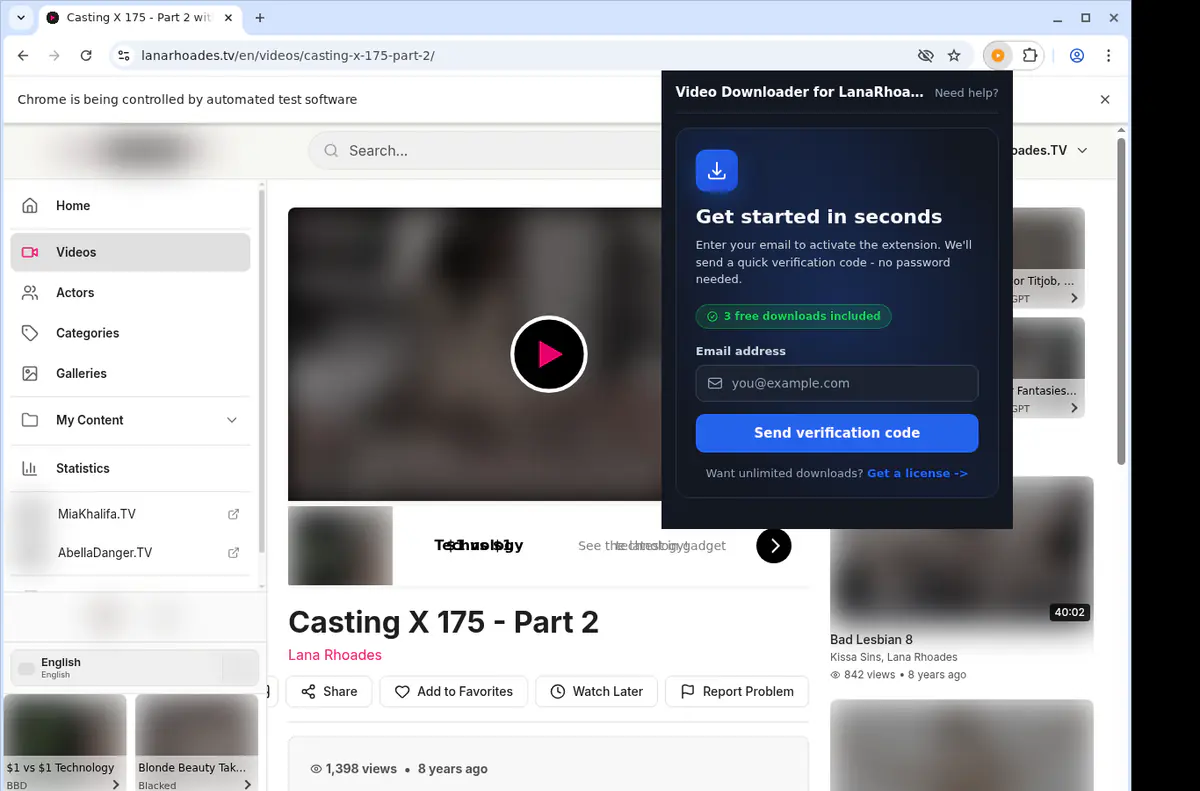The image size is (1200, 791).
Task: Click the Watch Later button
Action: click(596, 691)
